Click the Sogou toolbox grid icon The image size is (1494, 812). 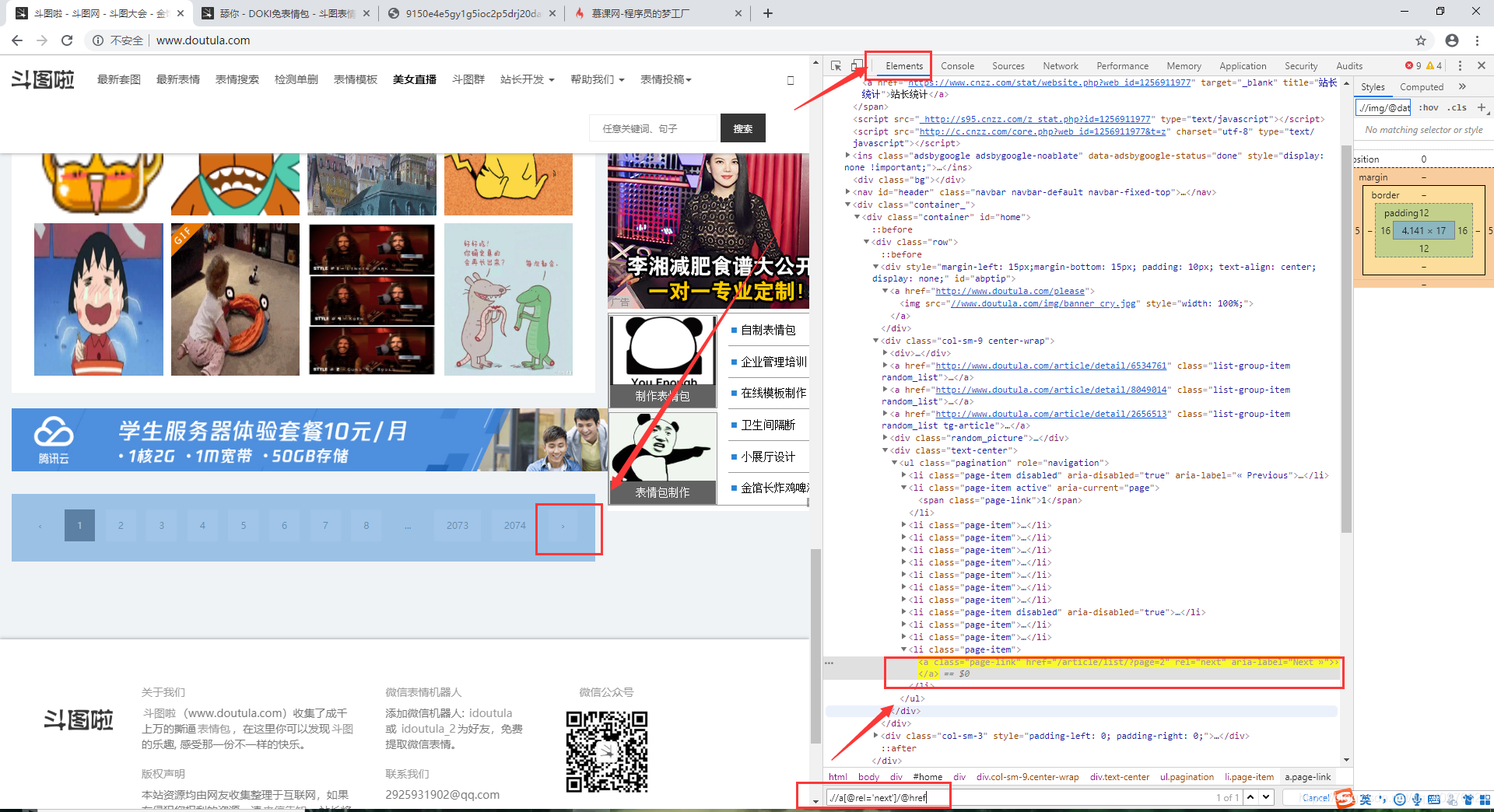1485,800
